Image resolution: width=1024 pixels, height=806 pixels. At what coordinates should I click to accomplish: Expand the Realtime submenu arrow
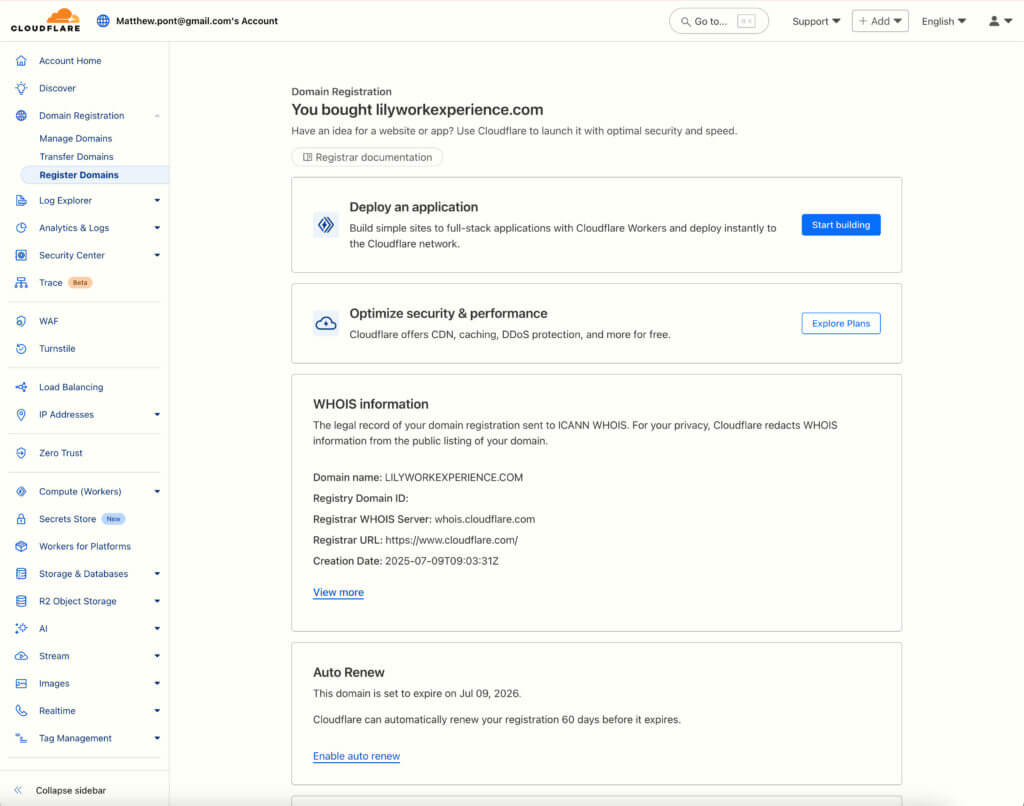pyautogui.click(x=157, y=711)
